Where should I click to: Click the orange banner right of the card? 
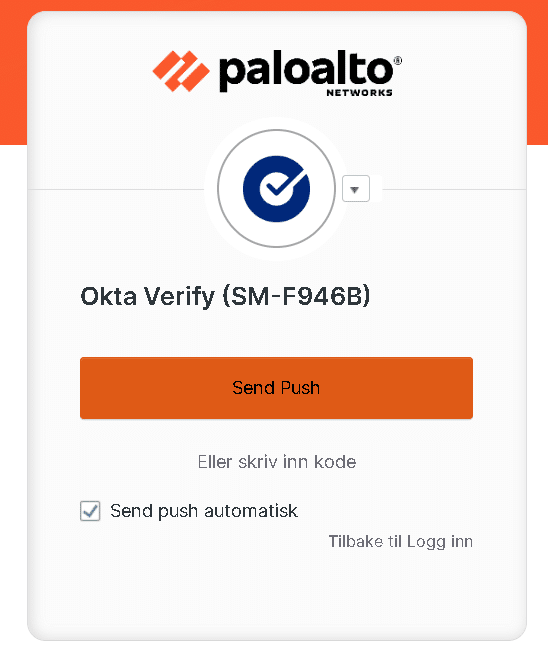(x=537, y=77)
